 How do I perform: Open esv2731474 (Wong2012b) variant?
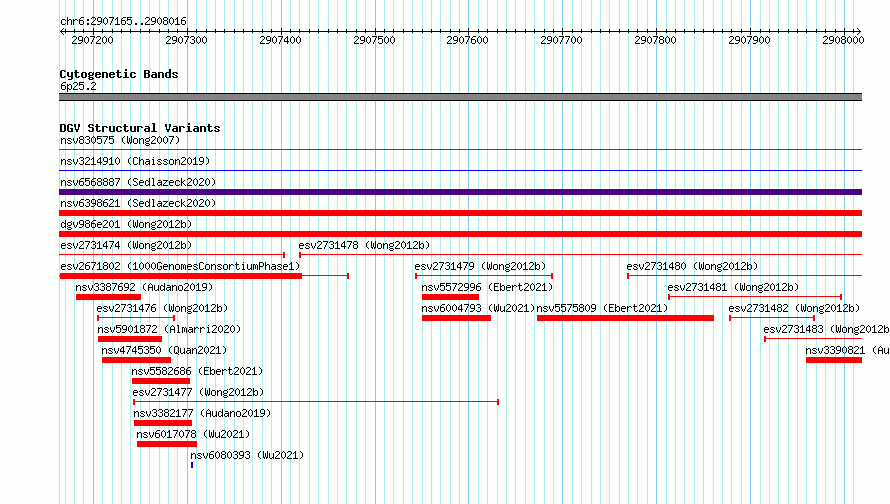(x=126, y=245)
